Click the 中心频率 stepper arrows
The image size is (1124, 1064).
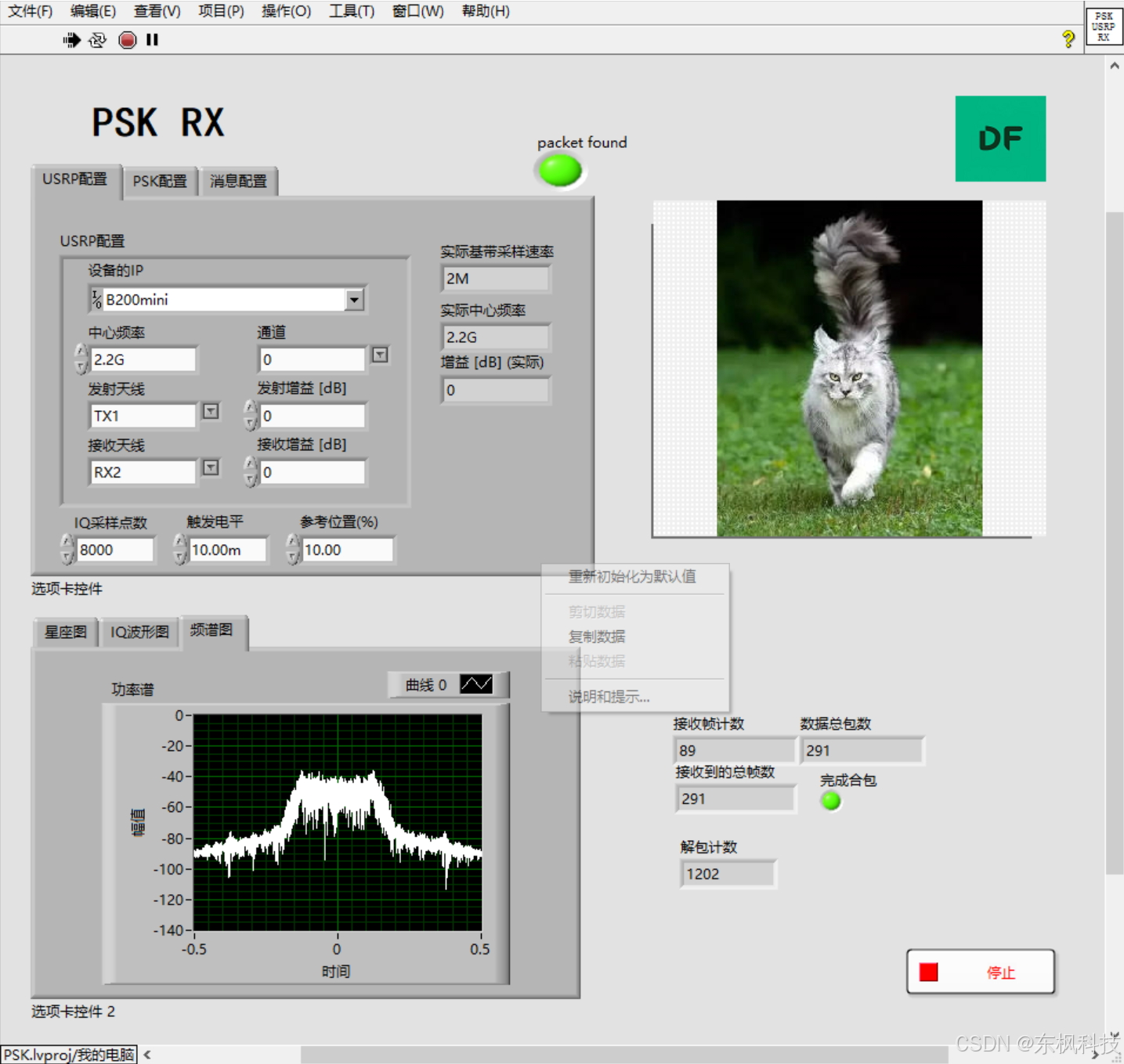pos(81,359)
